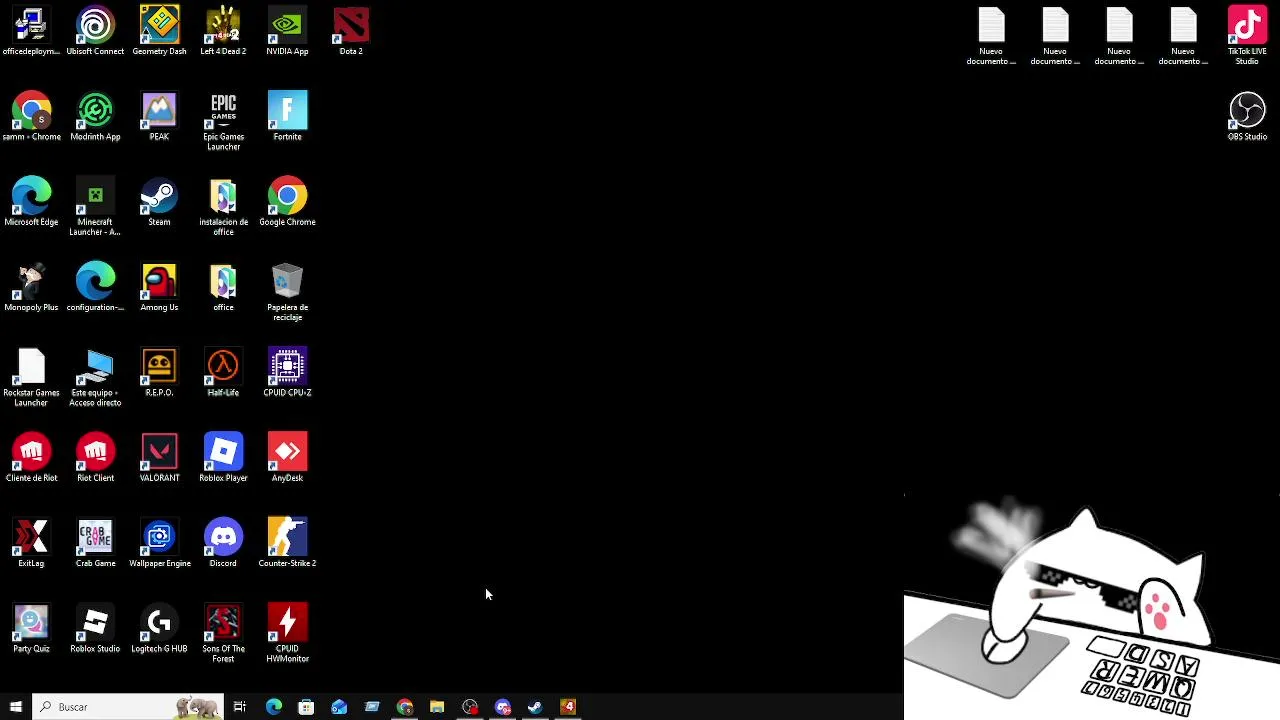Select the VALORANT desktop icon
Viewport: 1280px width, 720px height.
[159, 458]
